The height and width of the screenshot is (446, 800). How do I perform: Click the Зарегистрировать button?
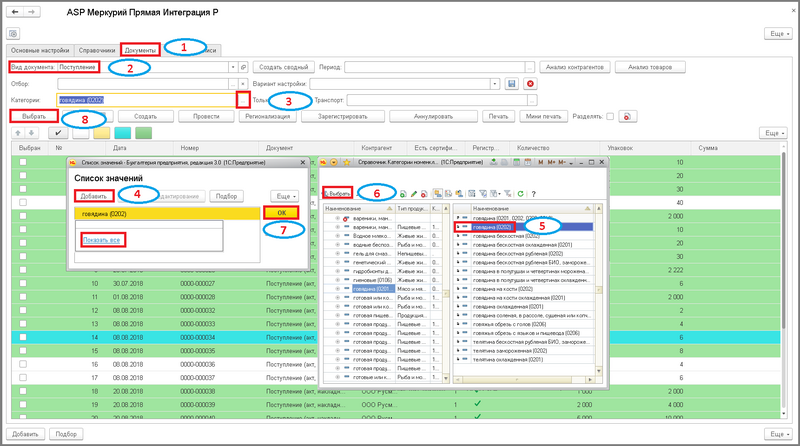343,116
